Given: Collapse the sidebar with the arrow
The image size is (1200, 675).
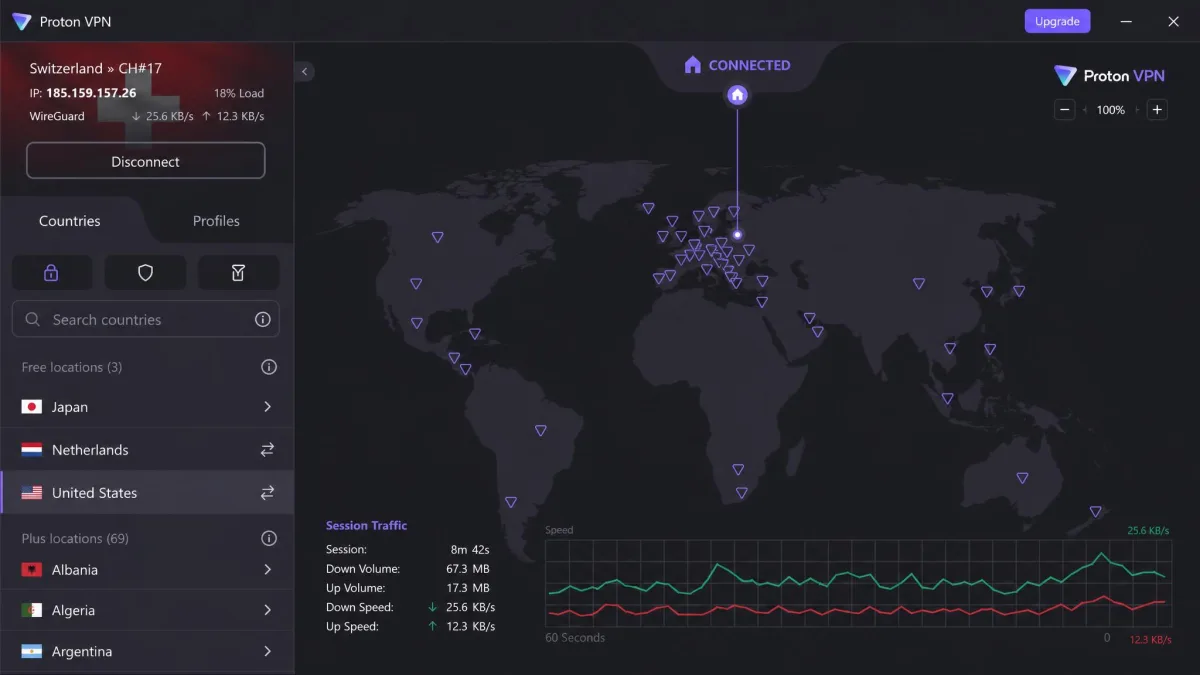Looking at the screenshot, I should 305,71.
